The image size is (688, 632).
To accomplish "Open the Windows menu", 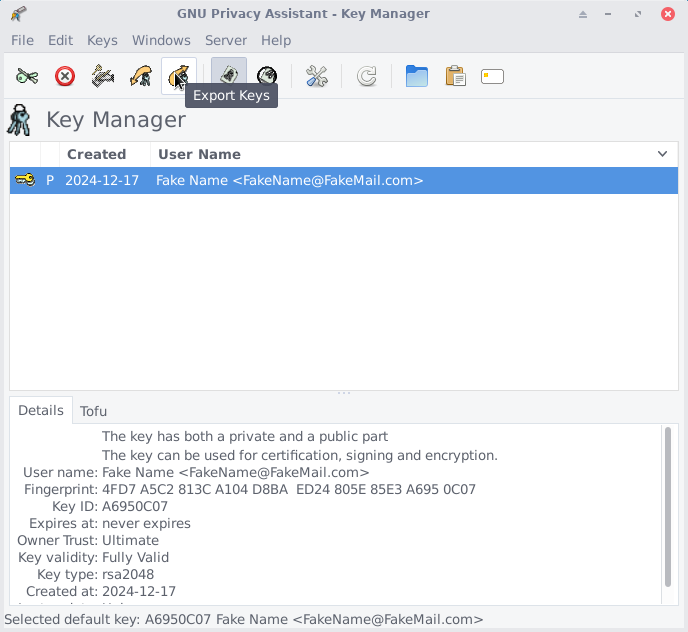I will pos(161,40).
